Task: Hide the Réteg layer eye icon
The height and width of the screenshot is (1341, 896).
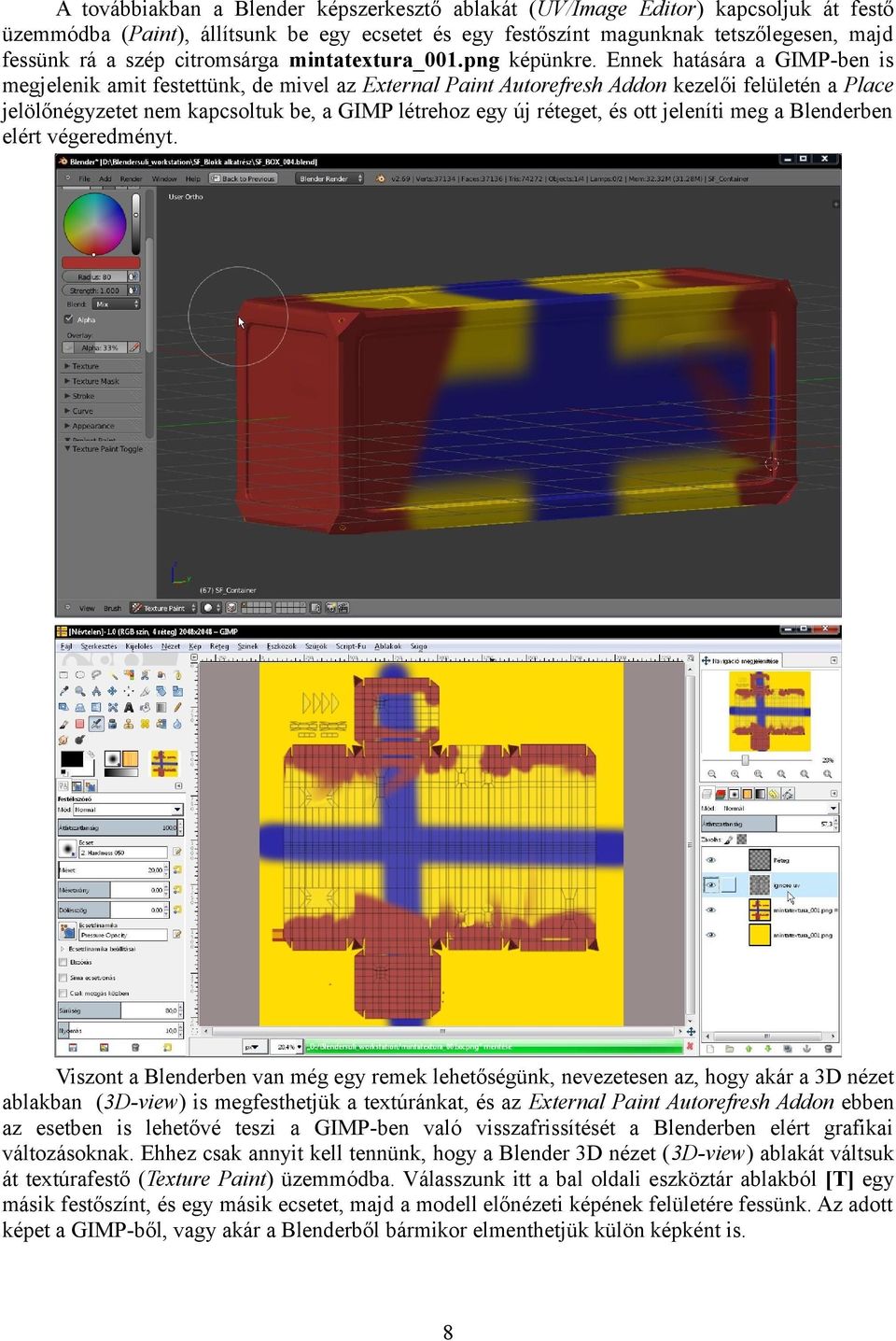Action: point(711,860)
